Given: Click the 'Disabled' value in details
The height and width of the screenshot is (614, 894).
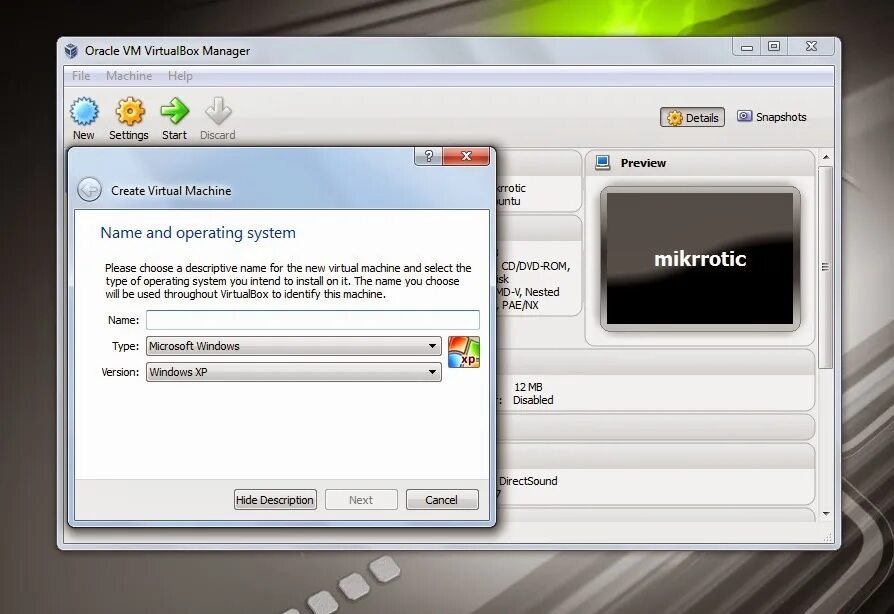Looking at the screenshot, I should point(533,400).
